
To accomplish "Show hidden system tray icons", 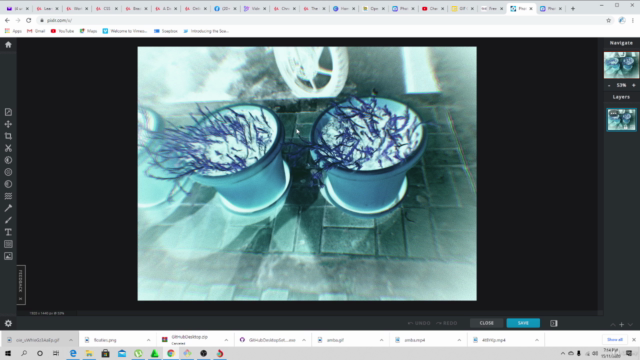I will (x=562, y=353).
